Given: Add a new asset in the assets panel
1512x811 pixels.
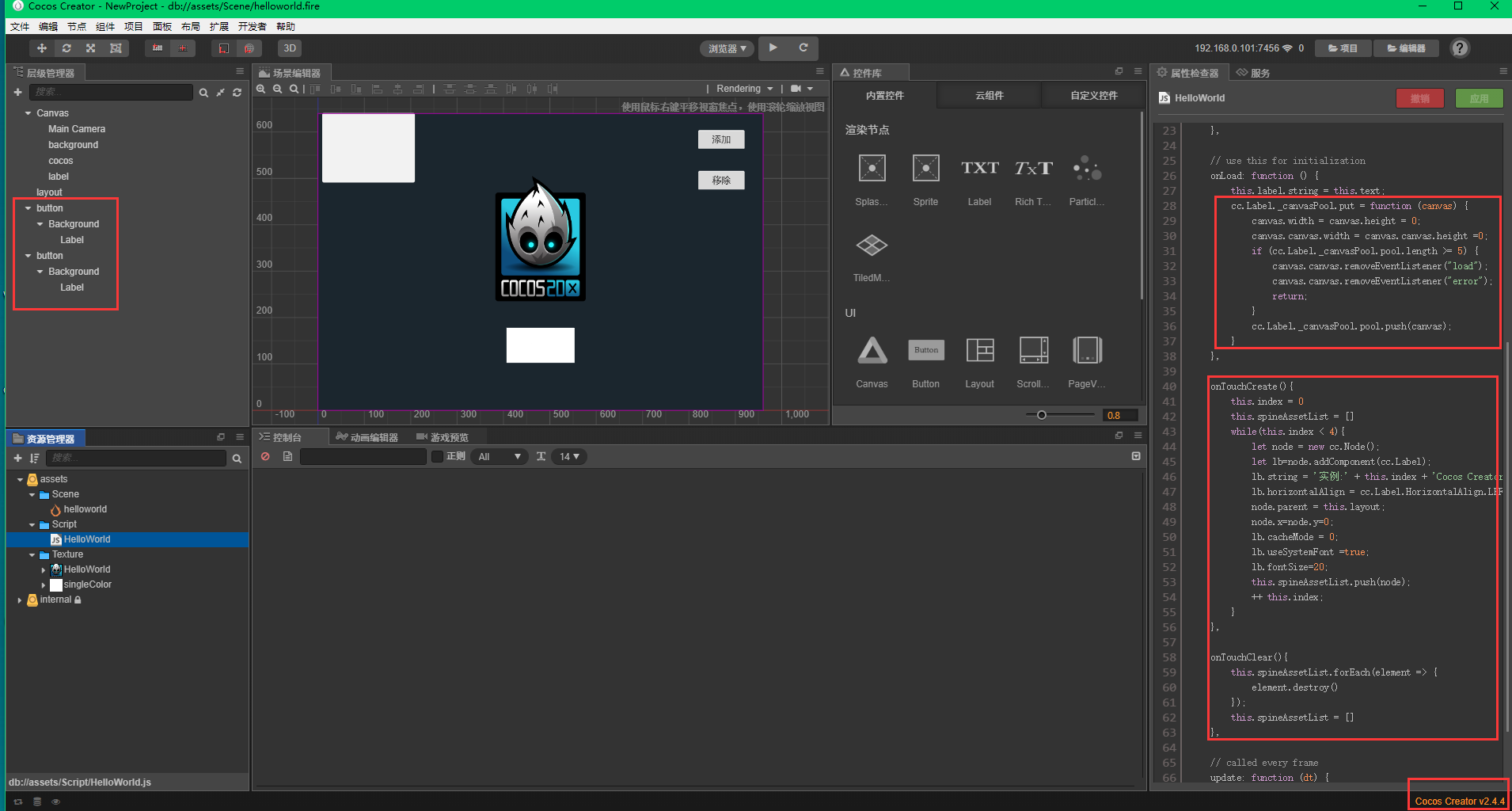Looking at the screenshot, I should [17, 459].
